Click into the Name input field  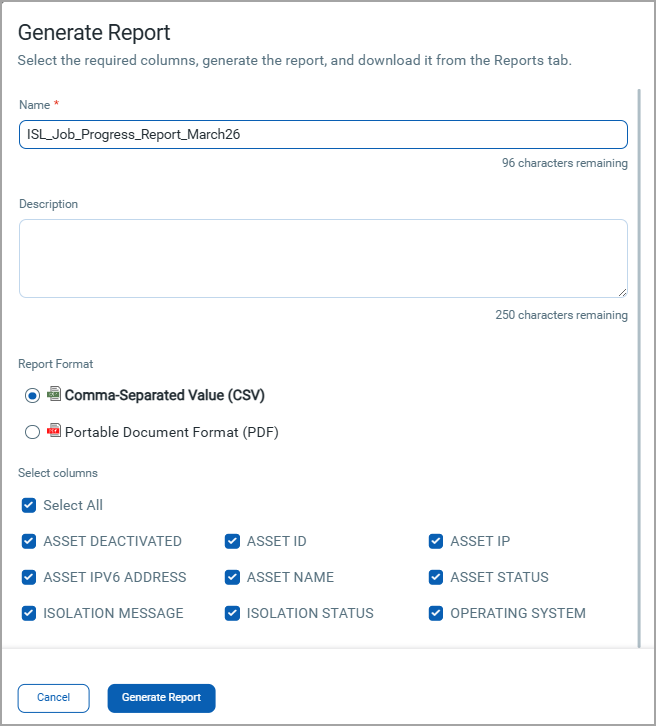pos(323,135)
